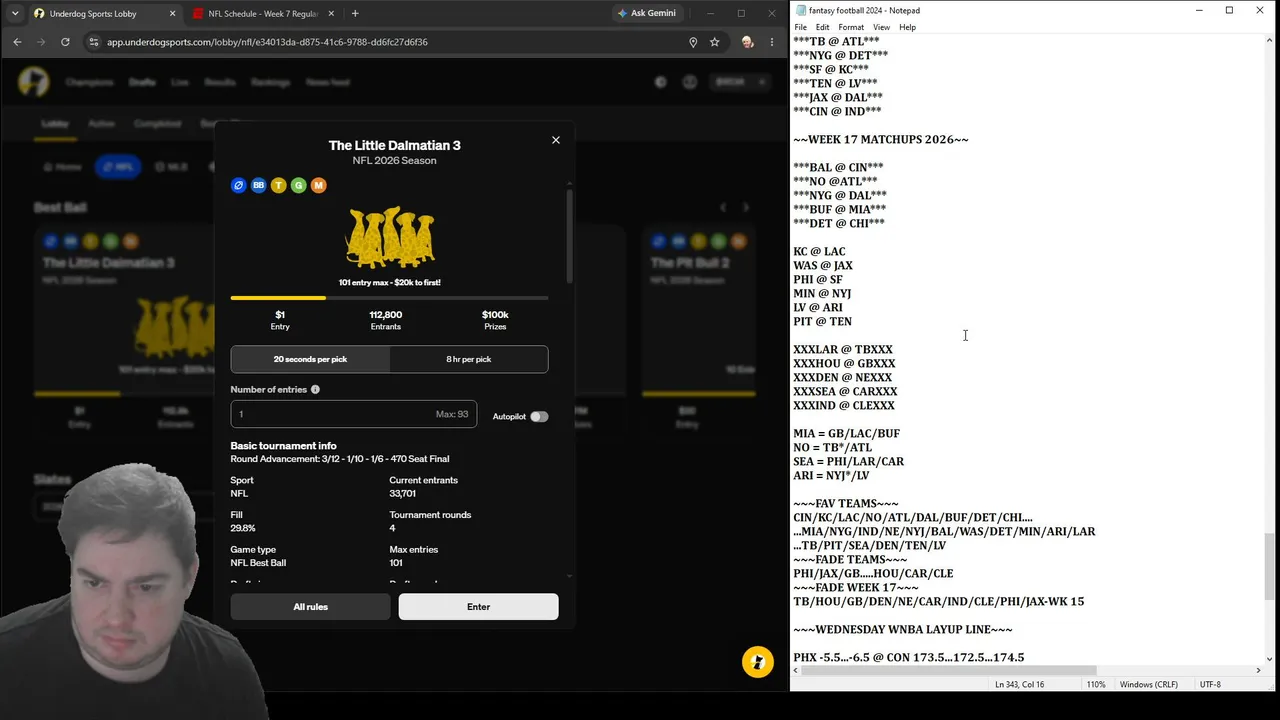The image size is (1280, 720).
Task: Select 20 seconds per pick option
Action: pyautogui.click(x=310, y=359)
